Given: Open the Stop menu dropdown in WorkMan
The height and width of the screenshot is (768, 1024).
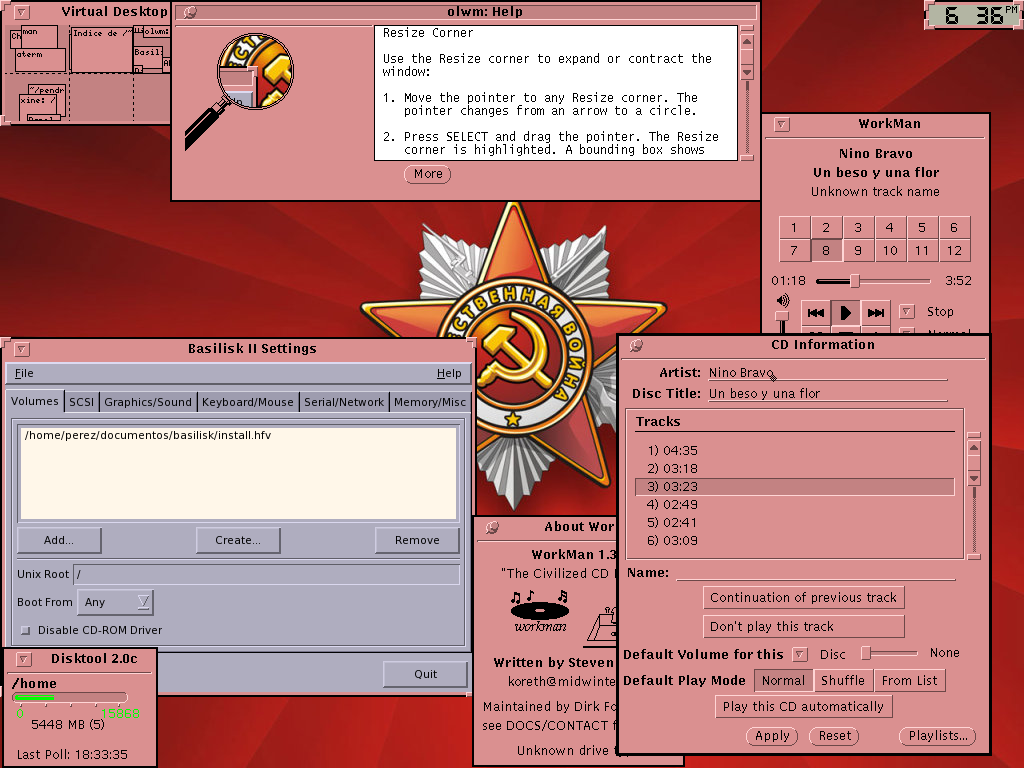Looking at the screenshot, I should 907,312.
